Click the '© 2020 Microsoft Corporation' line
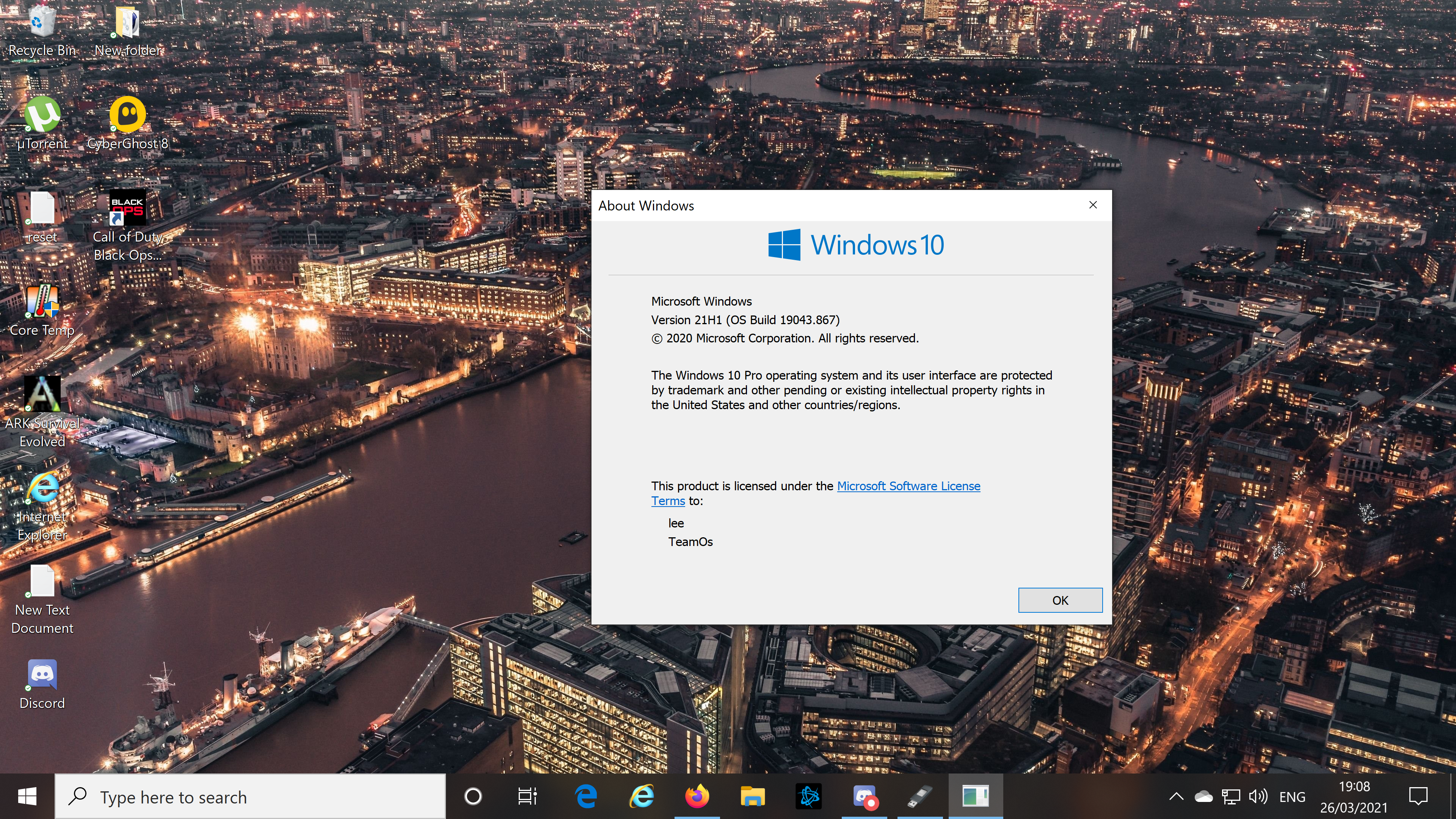 tap(784, 338)
